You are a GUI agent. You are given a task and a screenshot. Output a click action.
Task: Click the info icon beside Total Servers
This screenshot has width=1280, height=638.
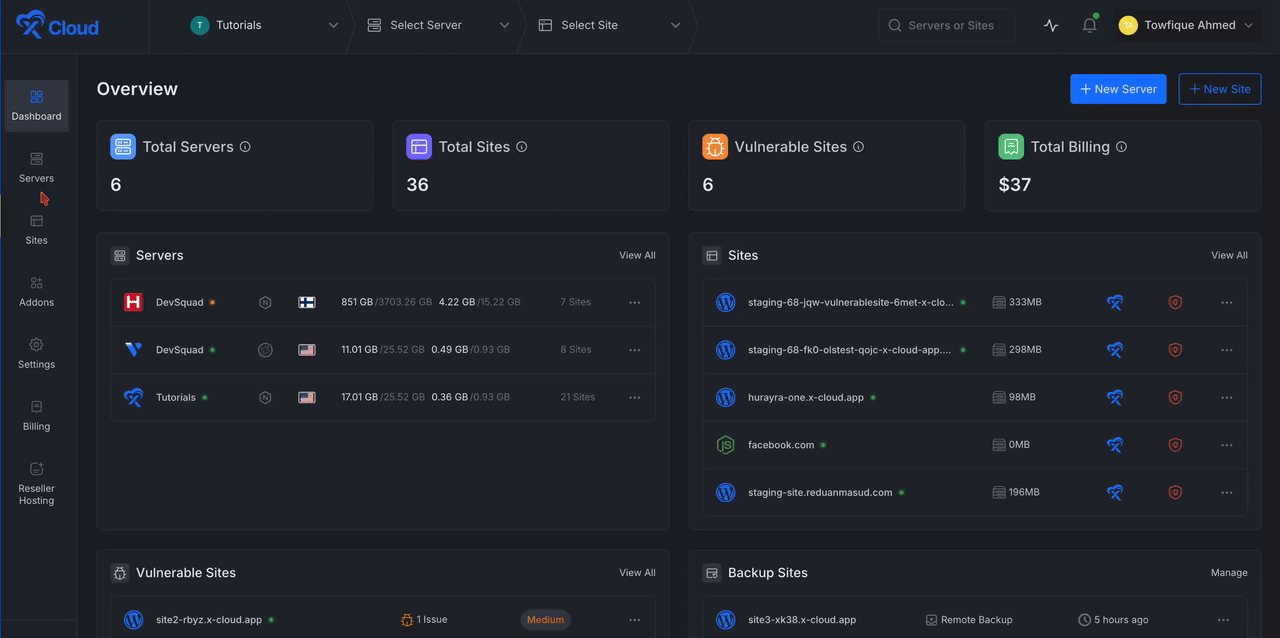pyautogui.click(x=245, y=147)
